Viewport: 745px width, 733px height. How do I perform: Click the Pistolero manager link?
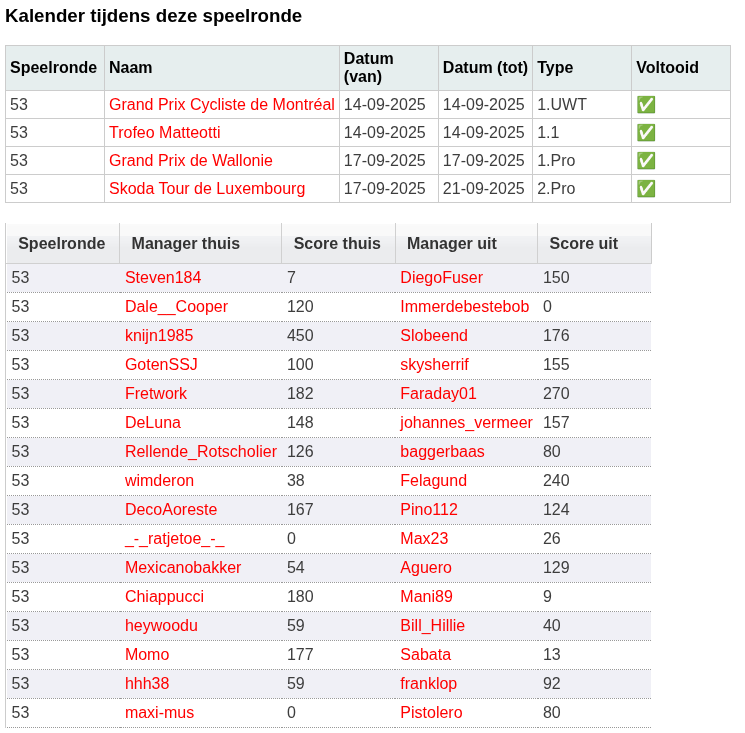click(x=431, y=712)
